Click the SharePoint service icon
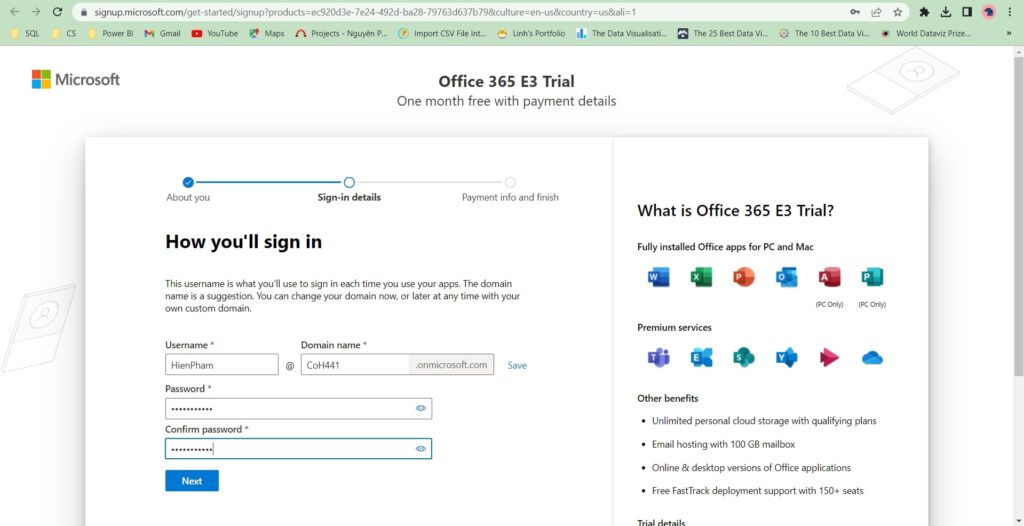The image size is (1024, 526). (x=743, y=357)
